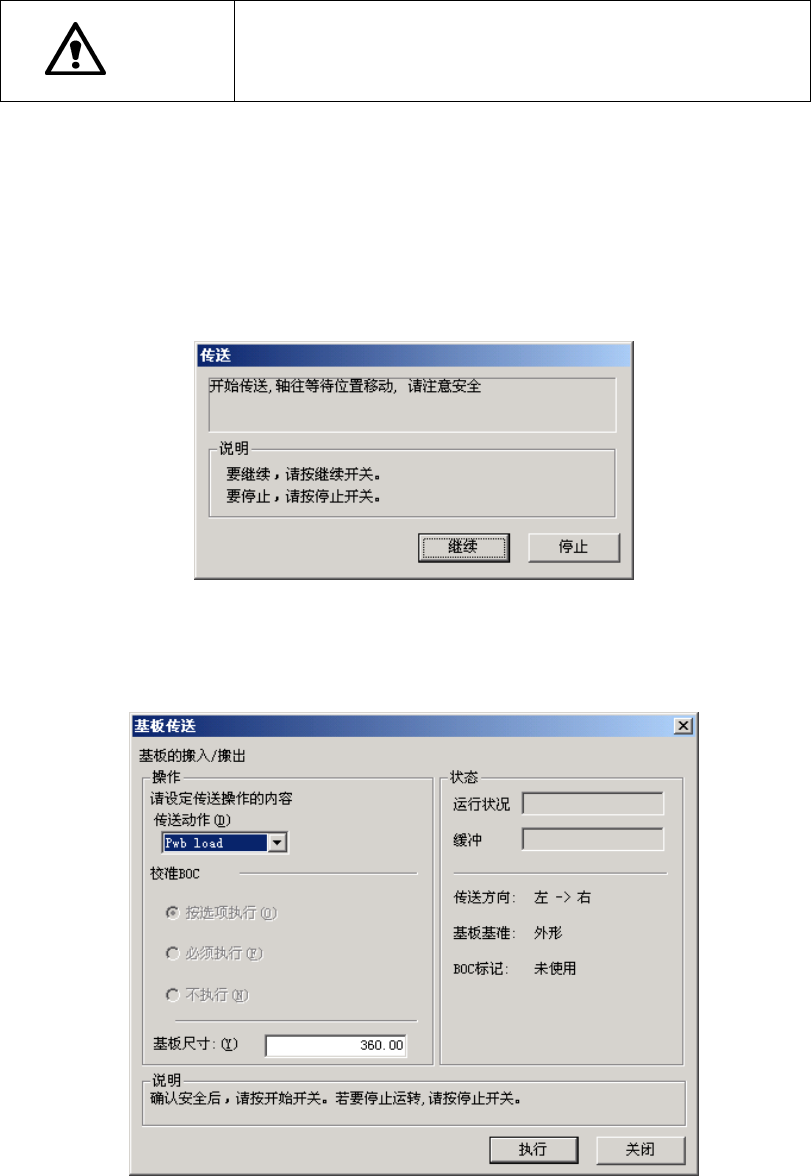Click the 执行 button
811x1176 pixels.
click(533, 1149)
